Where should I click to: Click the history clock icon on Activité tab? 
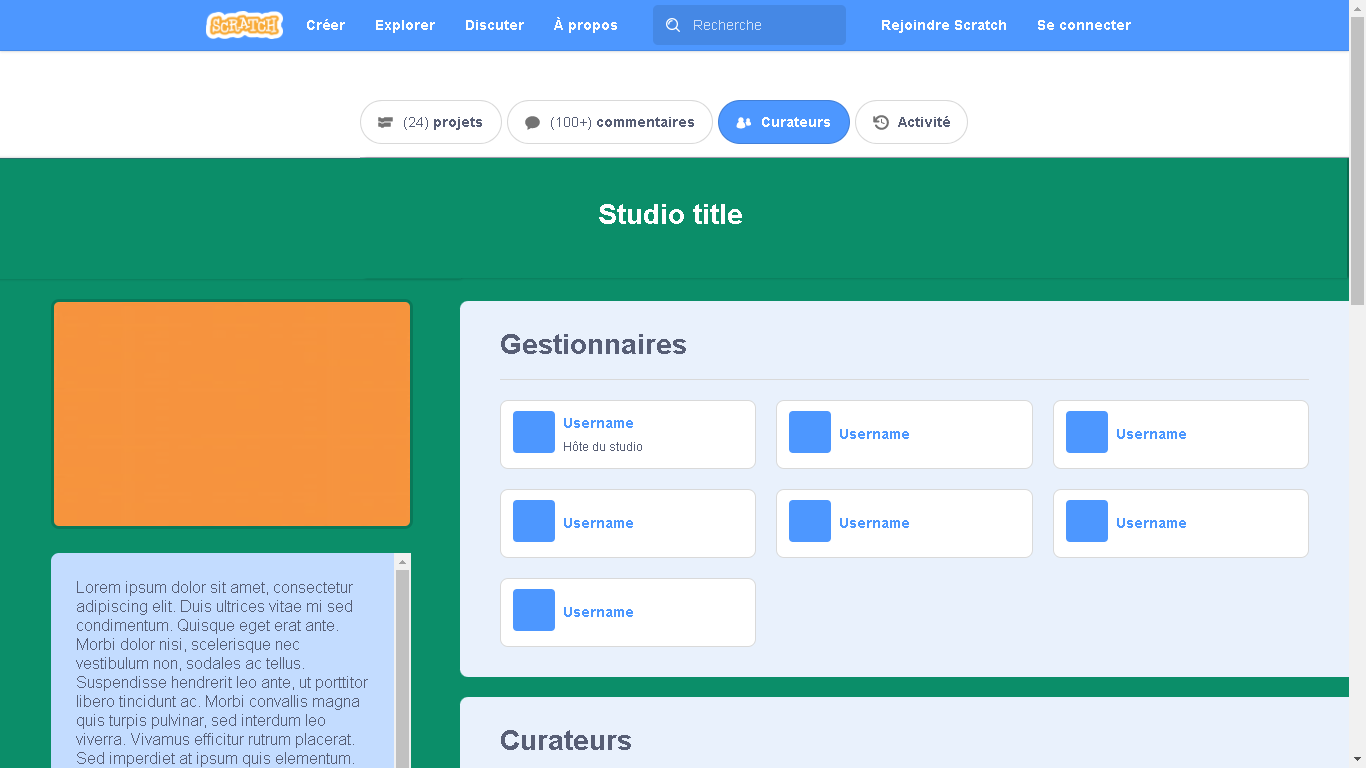tap(880, 121)
